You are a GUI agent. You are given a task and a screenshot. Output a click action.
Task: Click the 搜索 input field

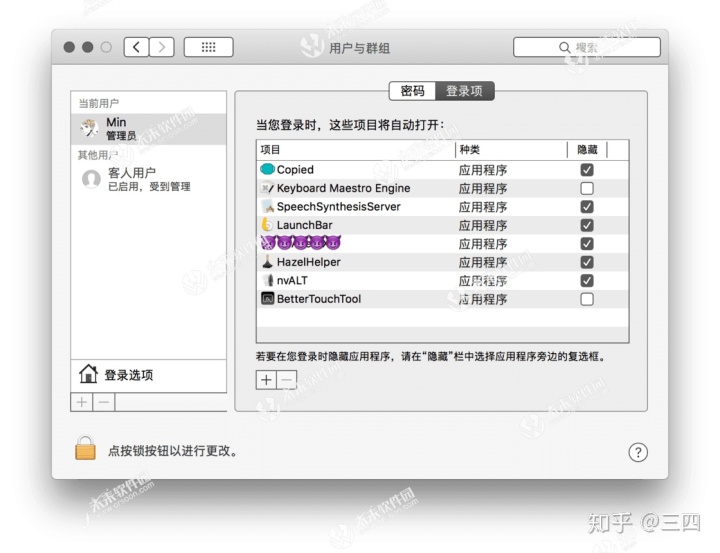tap(587, 47)
